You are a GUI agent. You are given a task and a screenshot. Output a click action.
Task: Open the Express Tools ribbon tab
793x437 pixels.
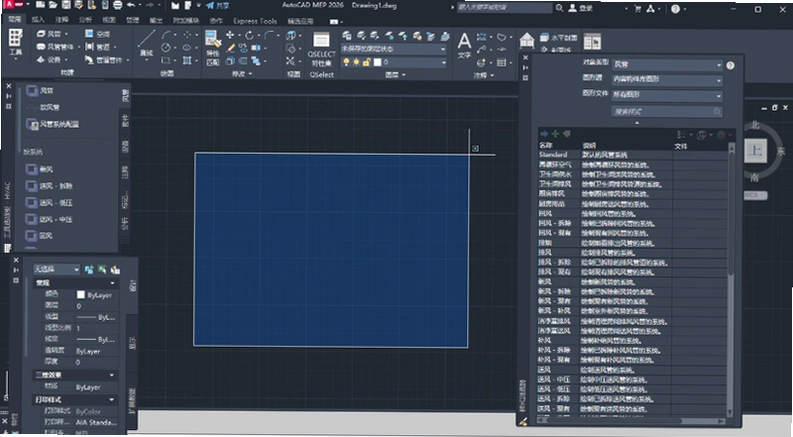tap(255, 21)
